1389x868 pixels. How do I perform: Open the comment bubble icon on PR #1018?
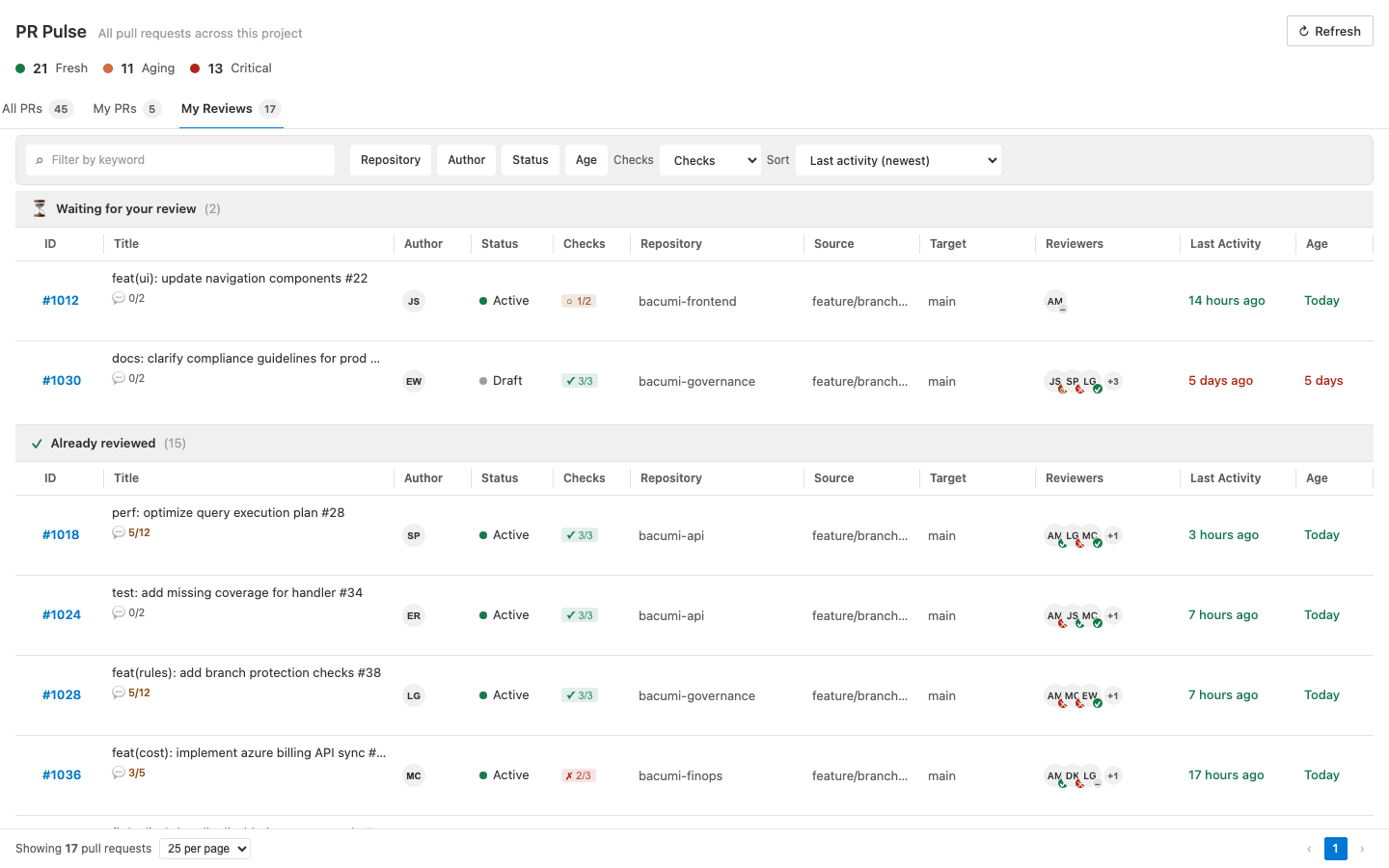pyautogui.click(x=119, y=532)
